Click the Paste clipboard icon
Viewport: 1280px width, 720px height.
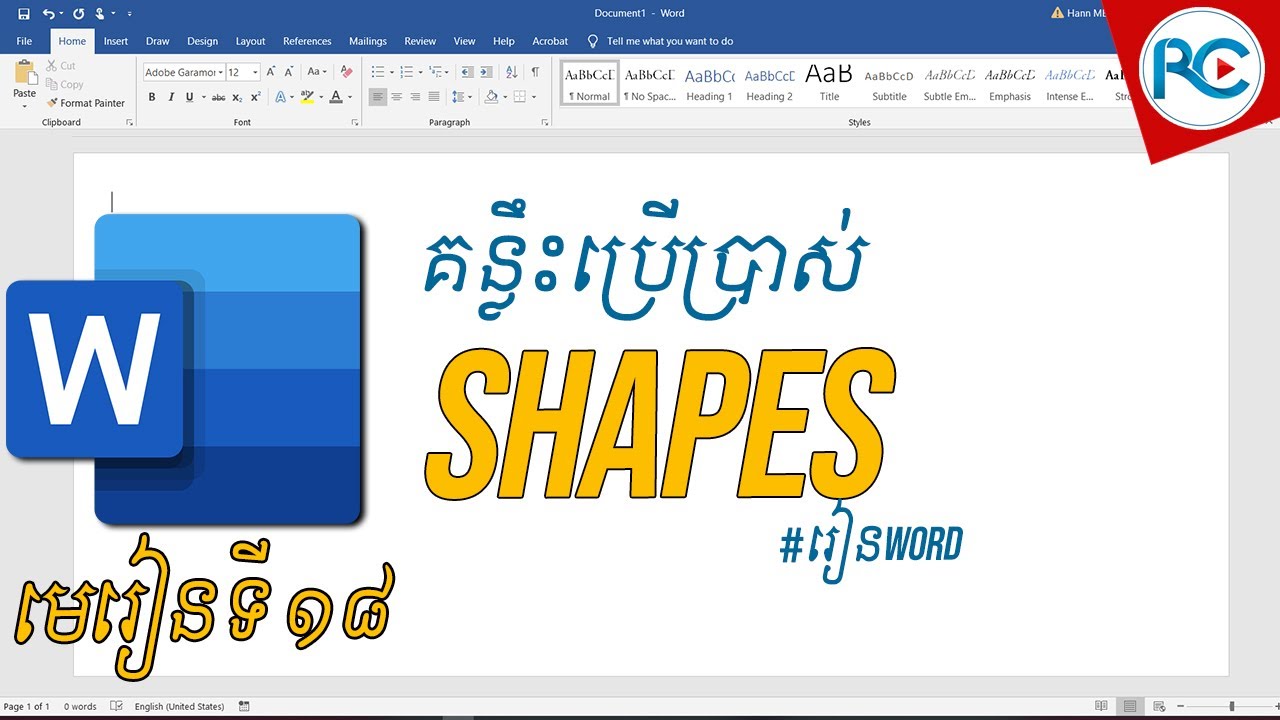[25, 73]
